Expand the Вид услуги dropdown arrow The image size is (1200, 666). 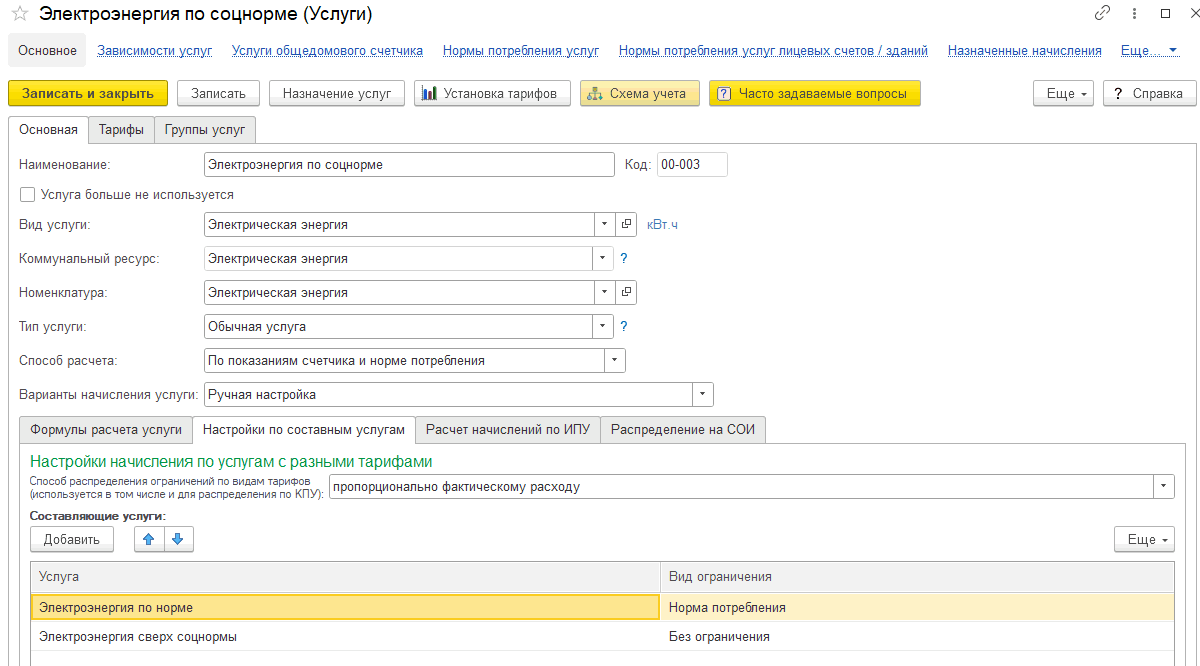pyautogui.click(x=604, y=225)
